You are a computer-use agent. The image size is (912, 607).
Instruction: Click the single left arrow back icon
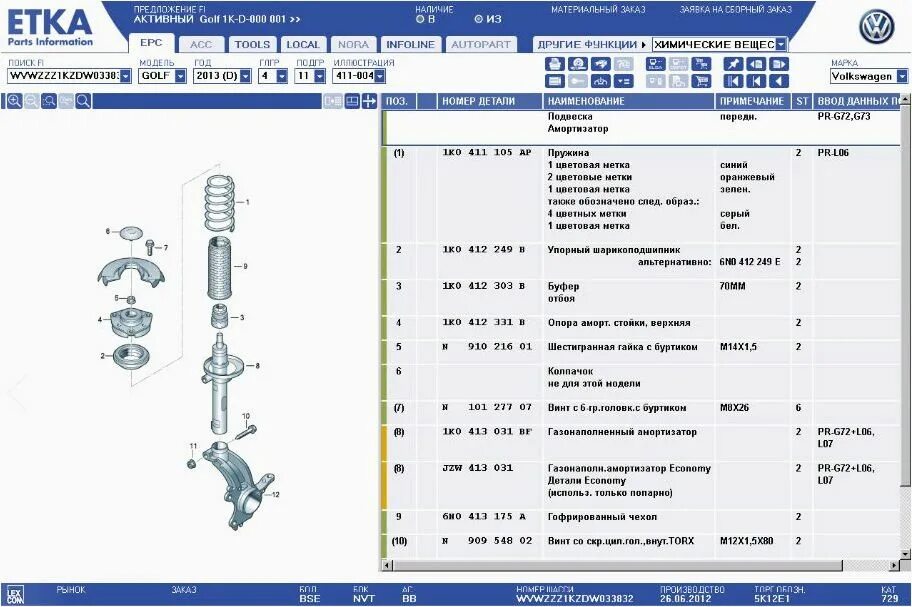779,81
